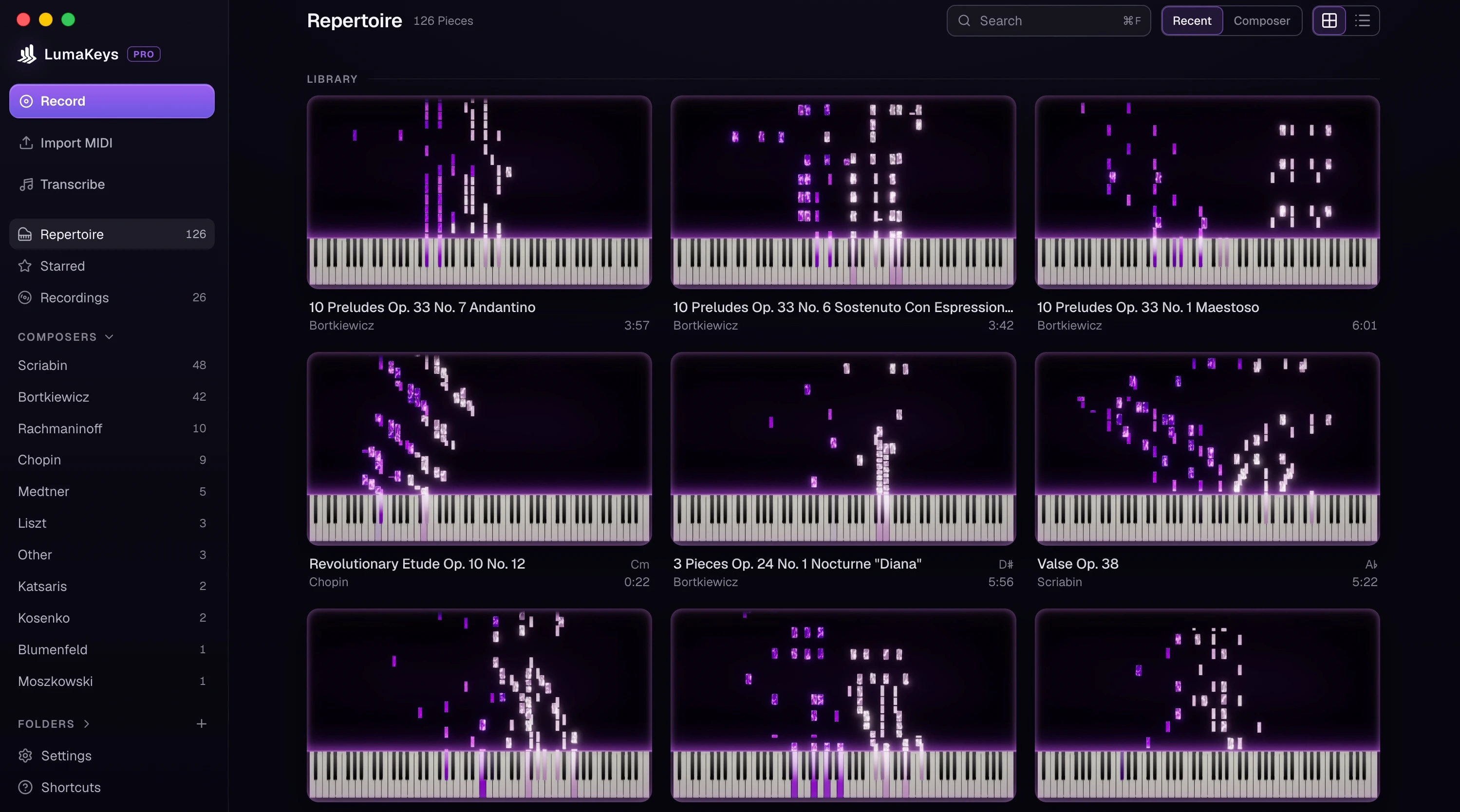Click the Repertoire piano icon in sidebar
The image size is (1460, 812).
coord(25,234)
